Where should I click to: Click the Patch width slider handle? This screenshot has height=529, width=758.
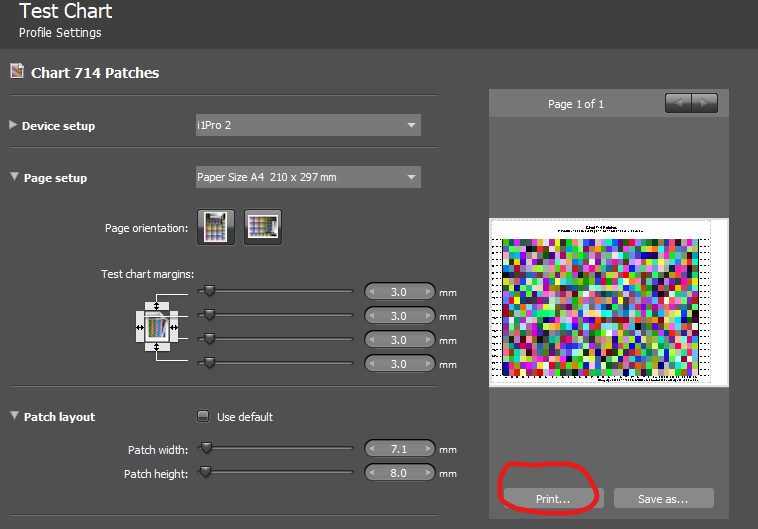click(207, 449)
